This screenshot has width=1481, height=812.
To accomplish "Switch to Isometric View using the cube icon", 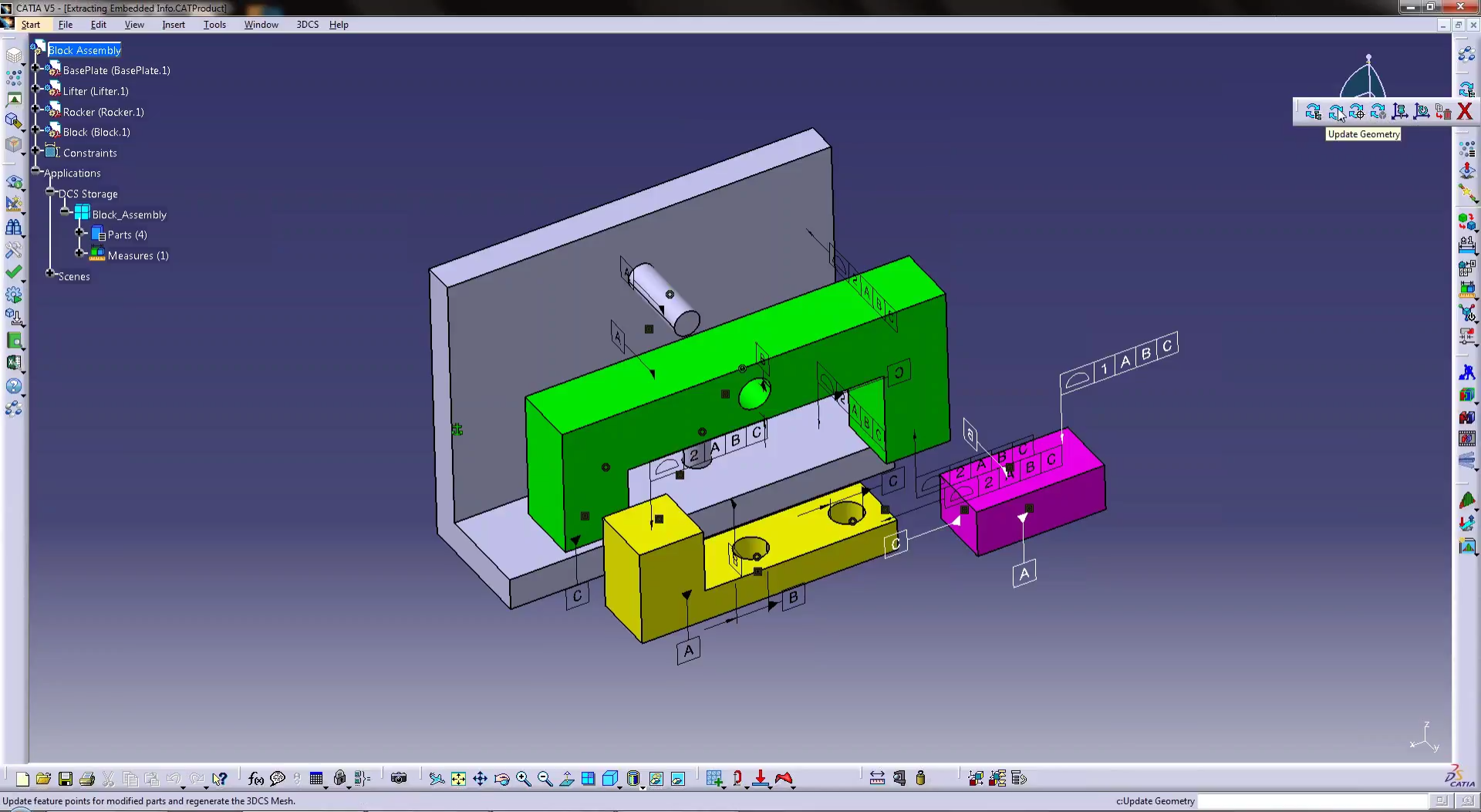I will point(609,779).
